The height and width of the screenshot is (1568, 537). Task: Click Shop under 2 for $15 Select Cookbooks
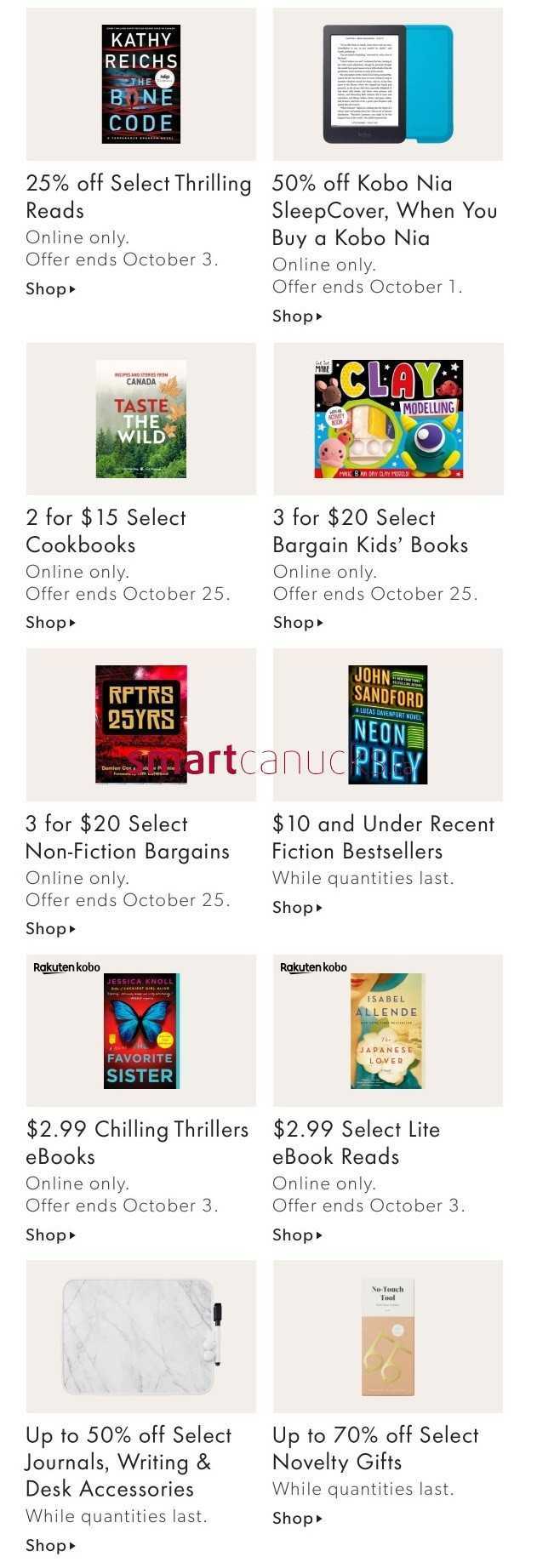click(51, 623)
